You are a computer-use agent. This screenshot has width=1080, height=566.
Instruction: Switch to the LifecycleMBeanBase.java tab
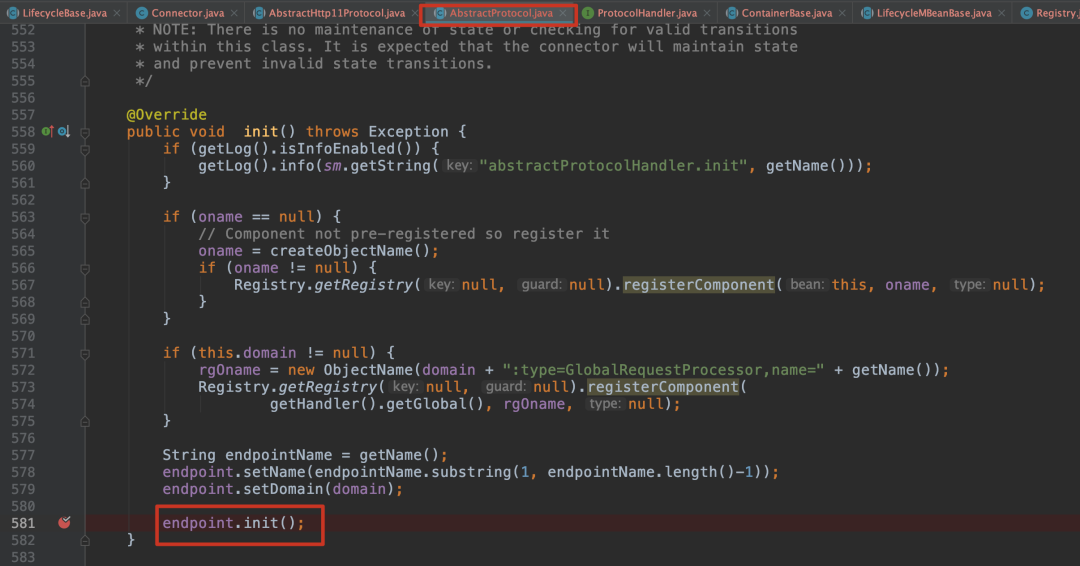(933, 13)
